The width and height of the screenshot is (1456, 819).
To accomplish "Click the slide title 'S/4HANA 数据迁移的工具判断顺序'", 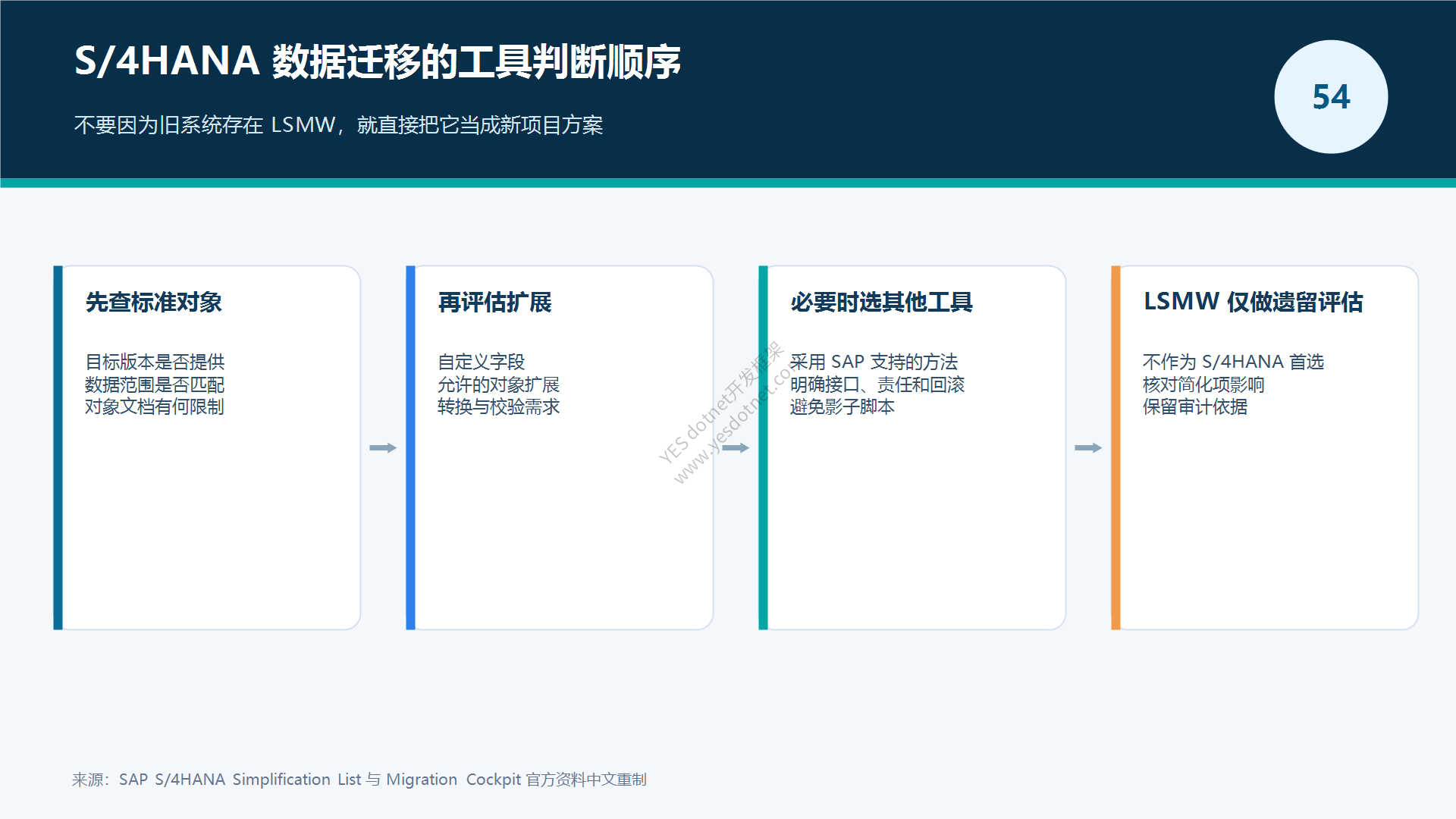I will pyautogui.click(x=378, y=61).
